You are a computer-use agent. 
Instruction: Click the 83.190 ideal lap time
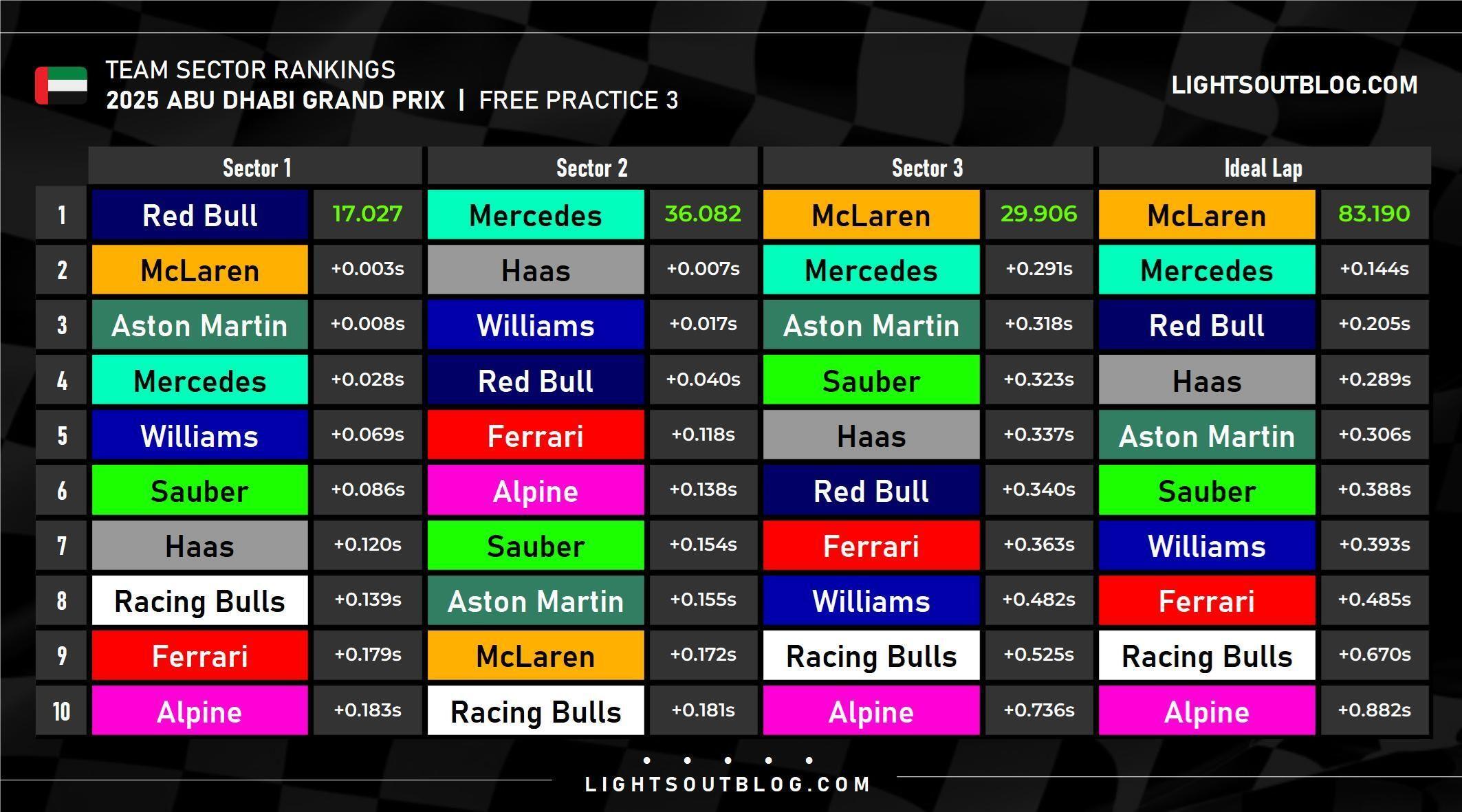tap(1374, 214)
